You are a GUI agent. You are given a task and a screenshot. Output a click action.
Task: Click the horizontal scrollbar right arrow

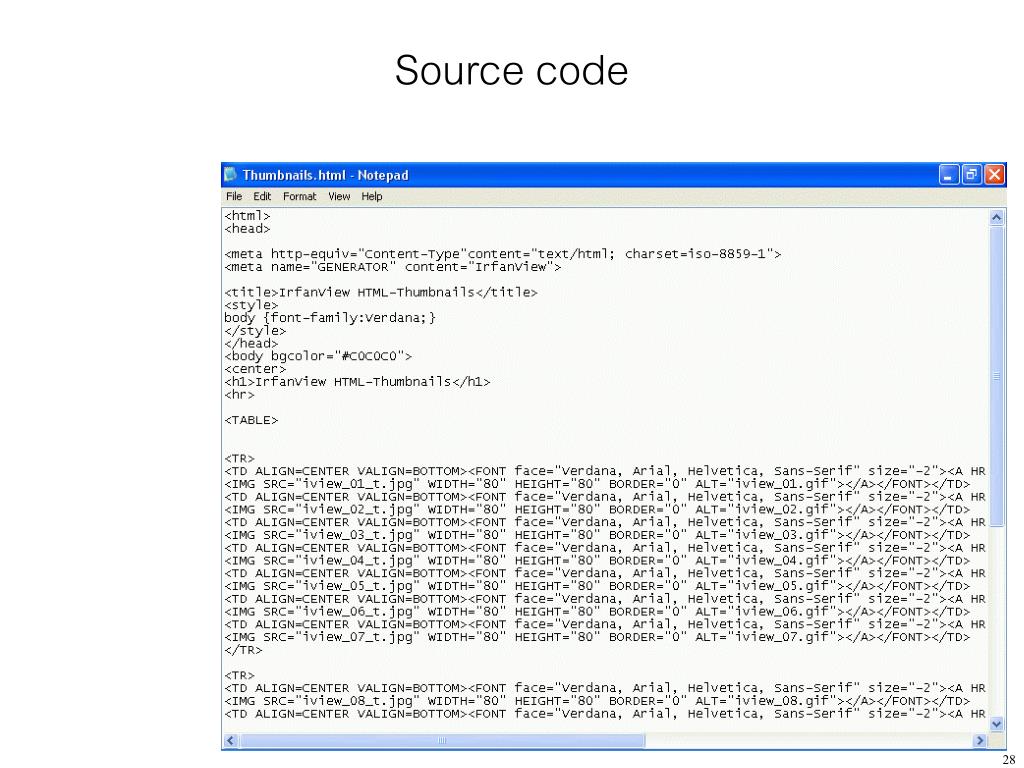tap(979, 741)
